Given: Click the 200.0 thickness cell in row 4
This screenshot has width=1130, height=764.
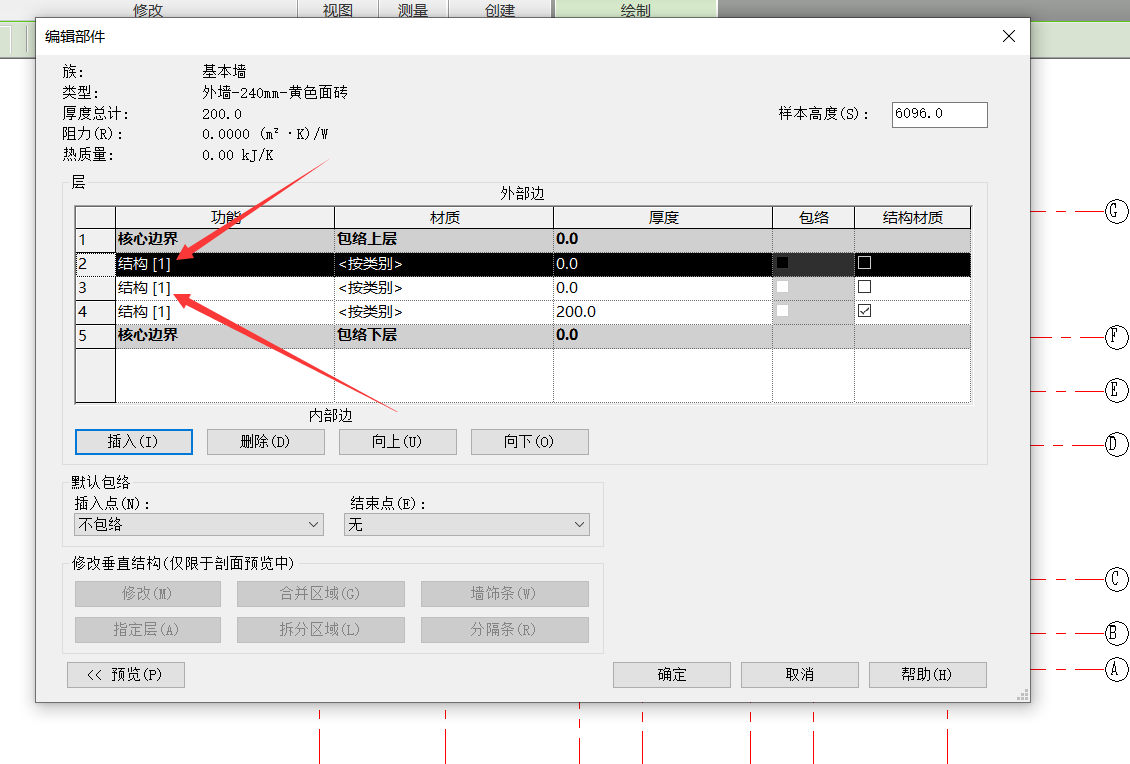Looking at the screenshot, I should click(x=662, y=312).
